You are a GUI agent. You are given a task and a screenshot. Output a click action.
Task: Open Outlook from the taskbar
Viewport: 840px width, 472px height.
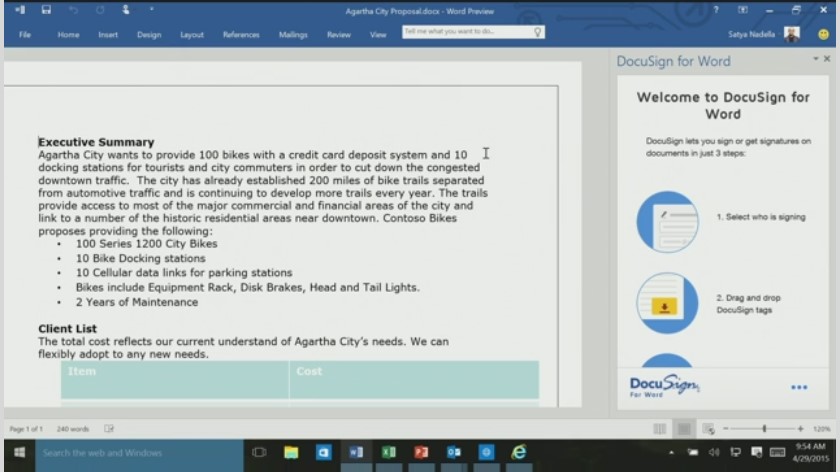tap(454, 453)
